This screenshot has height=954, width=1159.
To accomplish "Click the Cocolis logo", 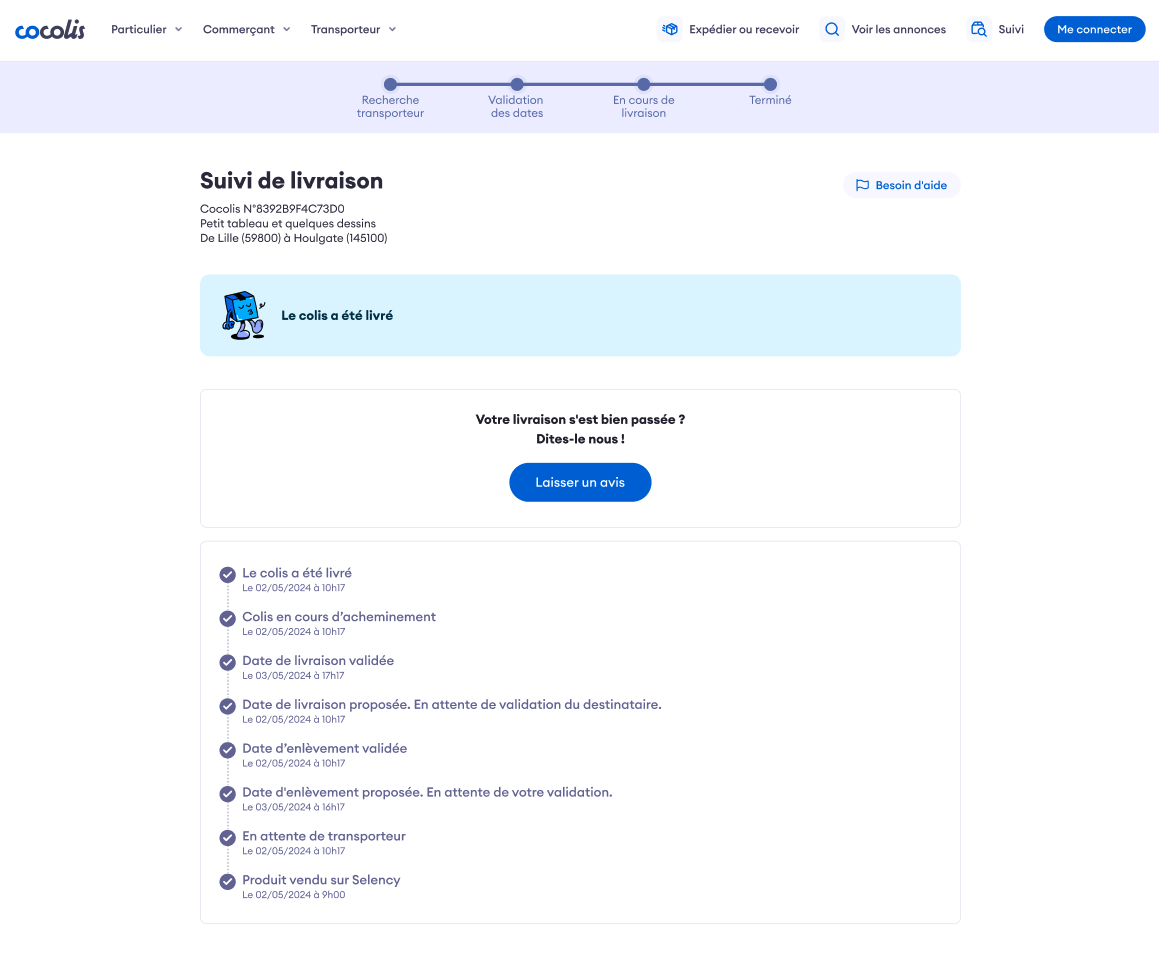I will [50, 30].
